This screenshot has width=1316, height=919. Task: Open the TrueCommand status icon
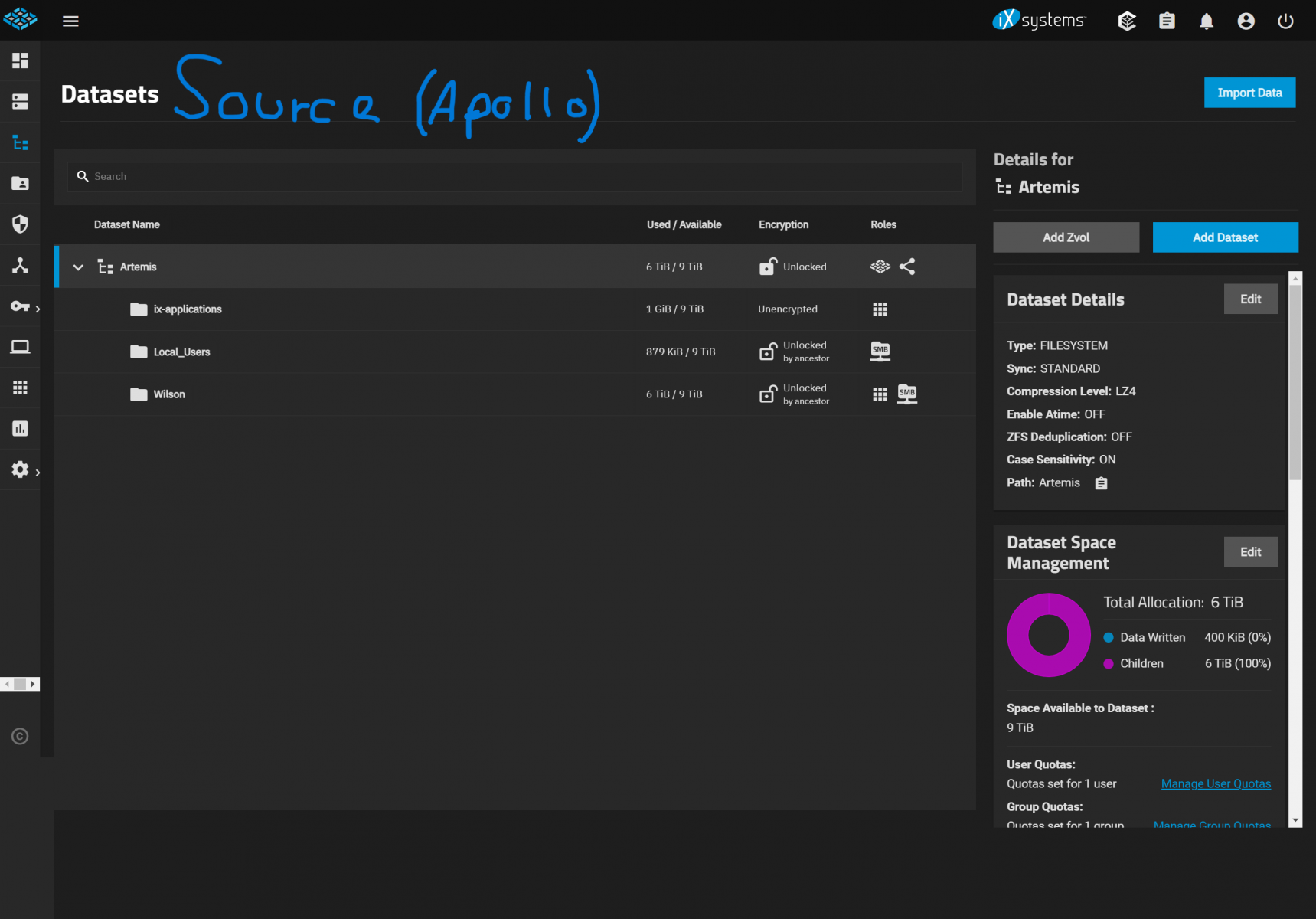1127,21
